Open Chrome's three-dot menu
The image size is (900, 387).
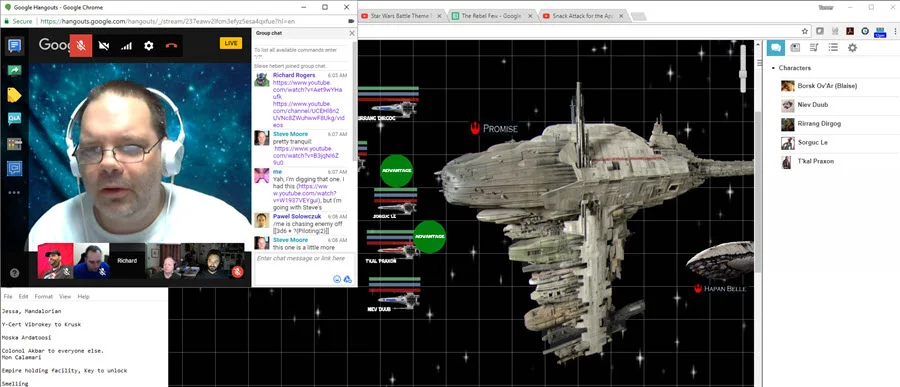coord(894,31)
